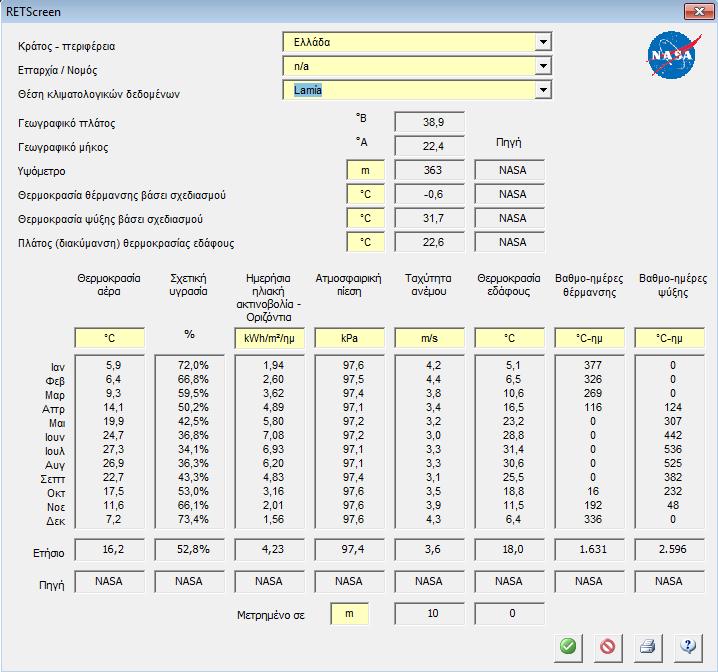Click January air temperature 5,9
718x672 pixels.
coord(113,365)
